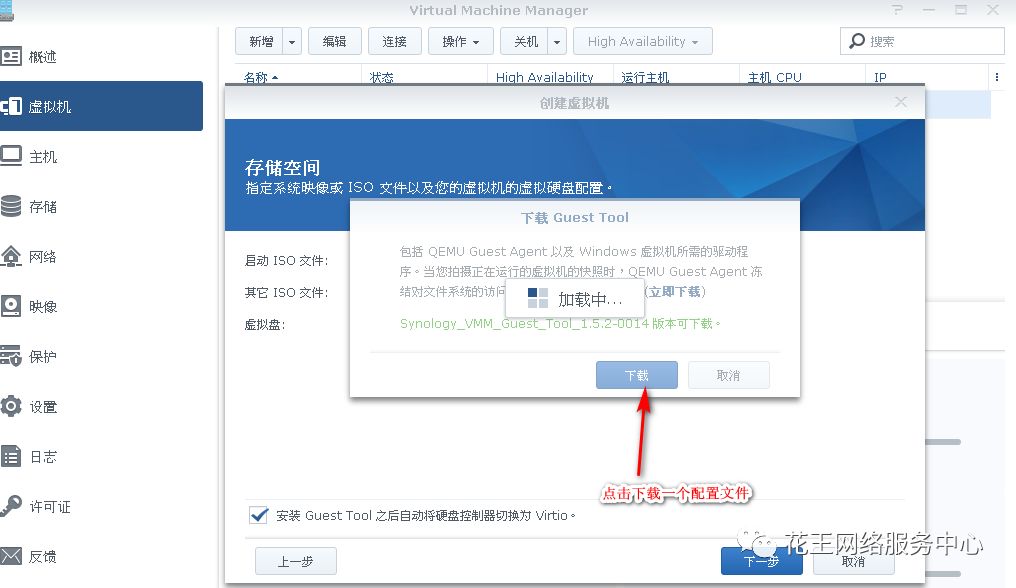Click the 运行主机 column header
The width and height of the screenshot is (1016, 588).
coord(645,77)
